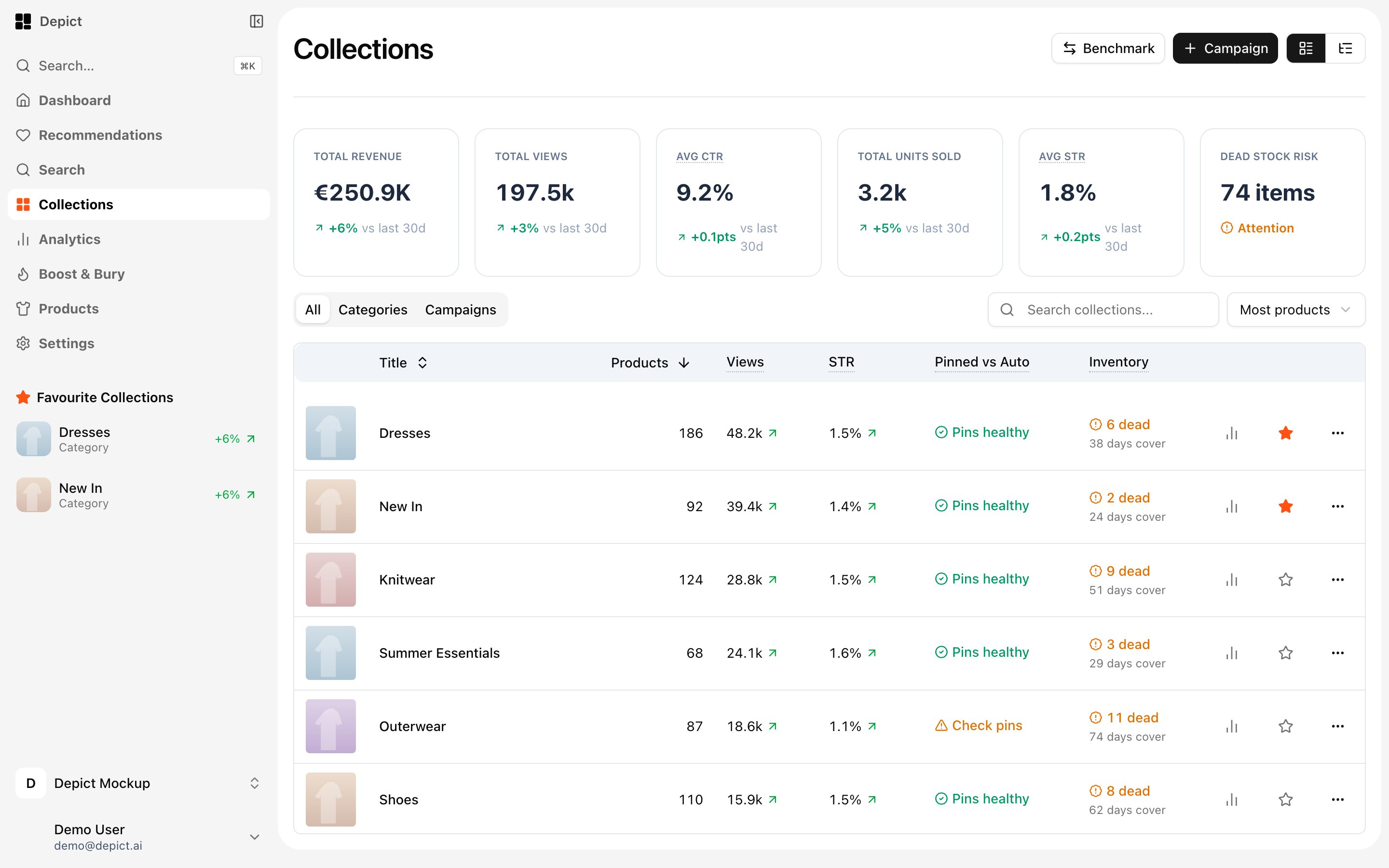This screenshot has height=868, width=1389.
Task: Click the AVG CTR label
Action: click(x=699, y=157)
